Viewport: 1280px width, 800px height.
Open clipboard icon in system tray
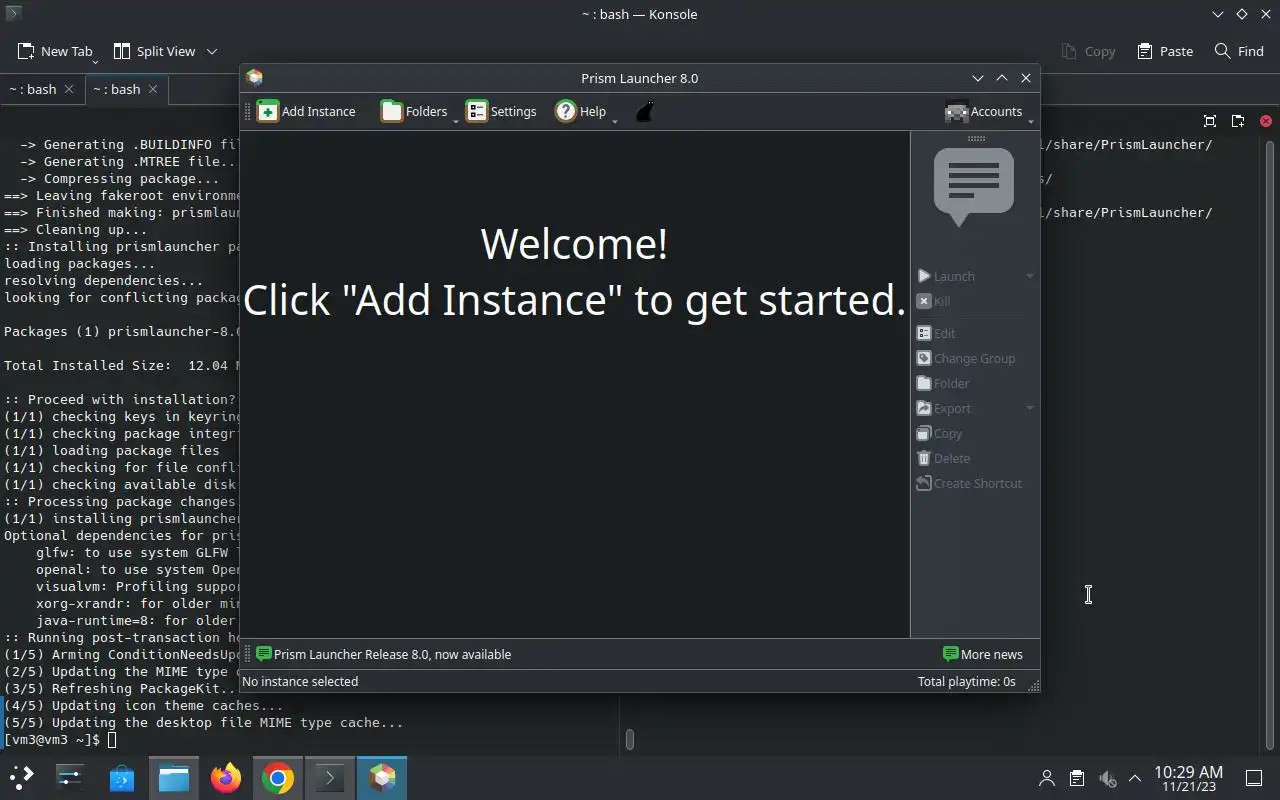pyautogui.click(x=1077, y=778)
